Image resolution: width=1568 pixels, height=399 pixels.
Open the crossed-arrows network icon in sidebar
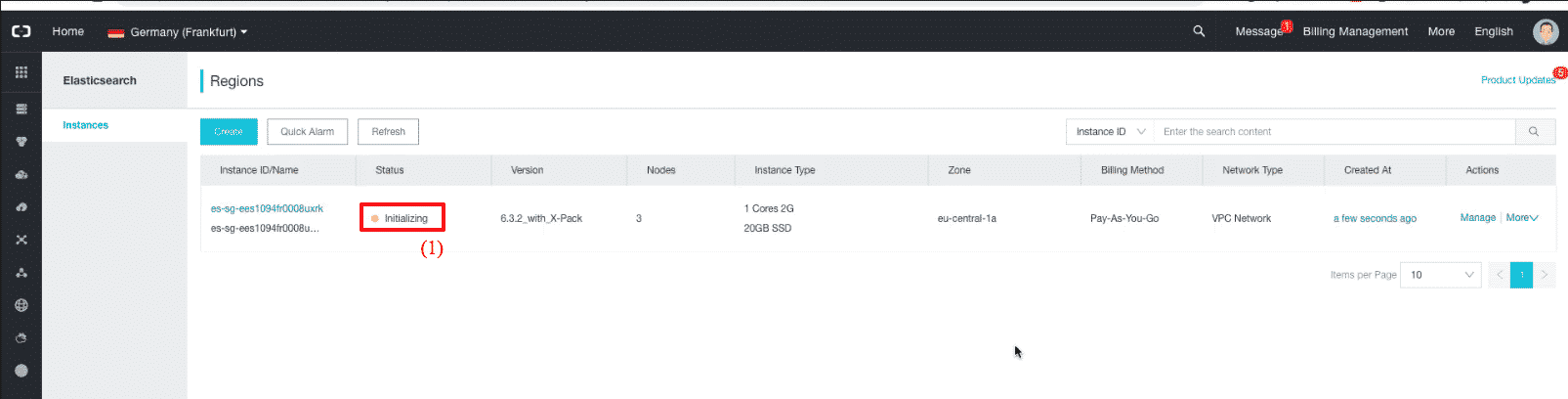(x=21, y=240)
